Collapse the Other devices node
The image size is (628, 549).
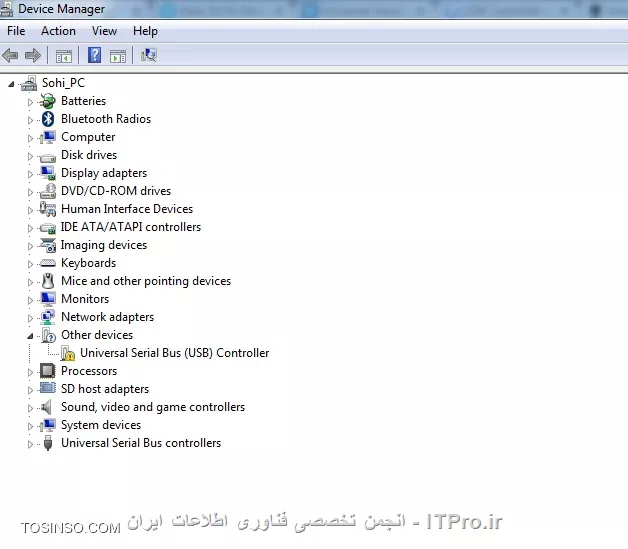[30, 335]
